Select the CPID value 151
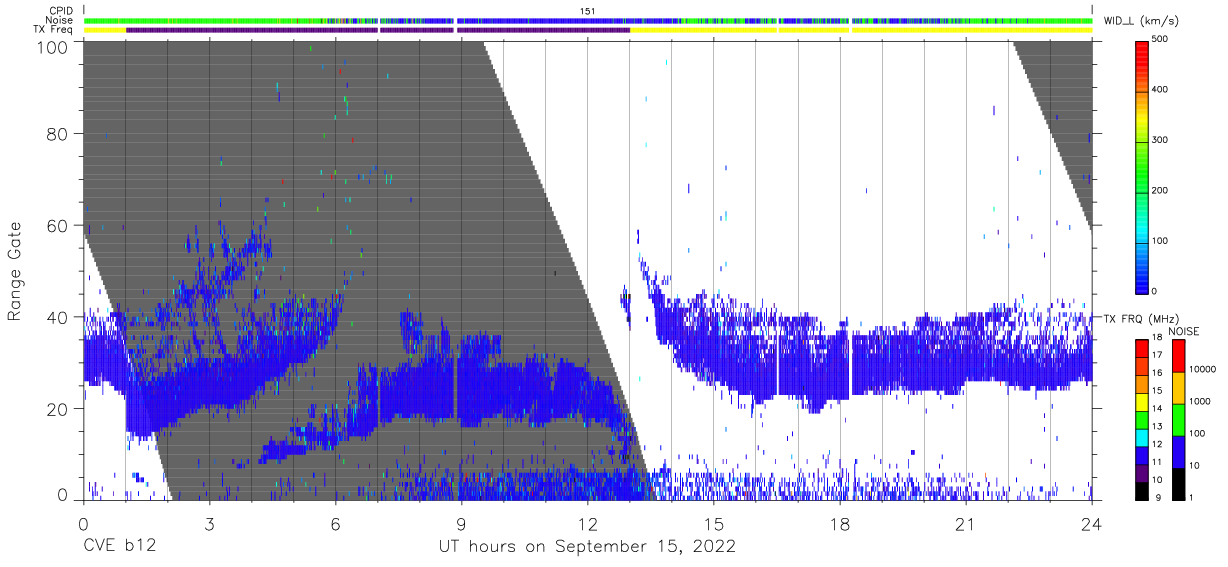Image resolution: width=1228 pixels, height=567 pixels. click(587, 11)
